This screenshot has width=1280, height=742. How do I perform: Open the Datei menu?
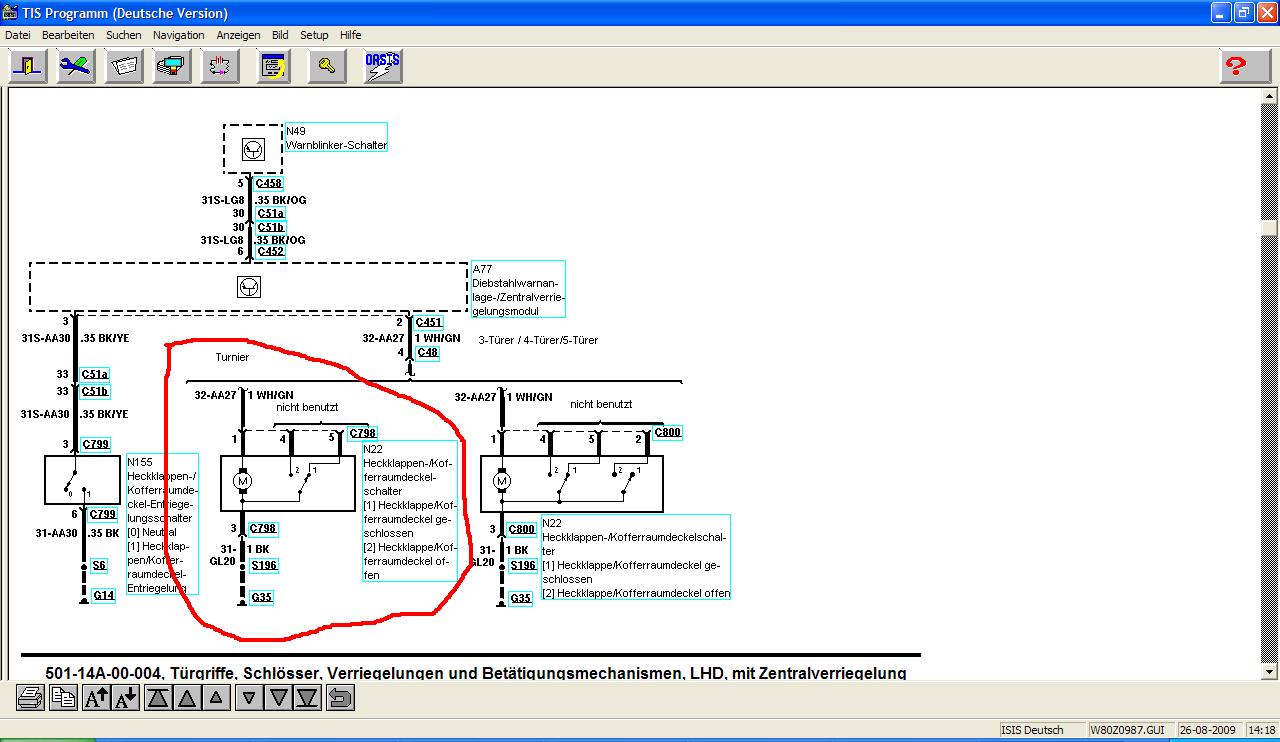(18, 35)
